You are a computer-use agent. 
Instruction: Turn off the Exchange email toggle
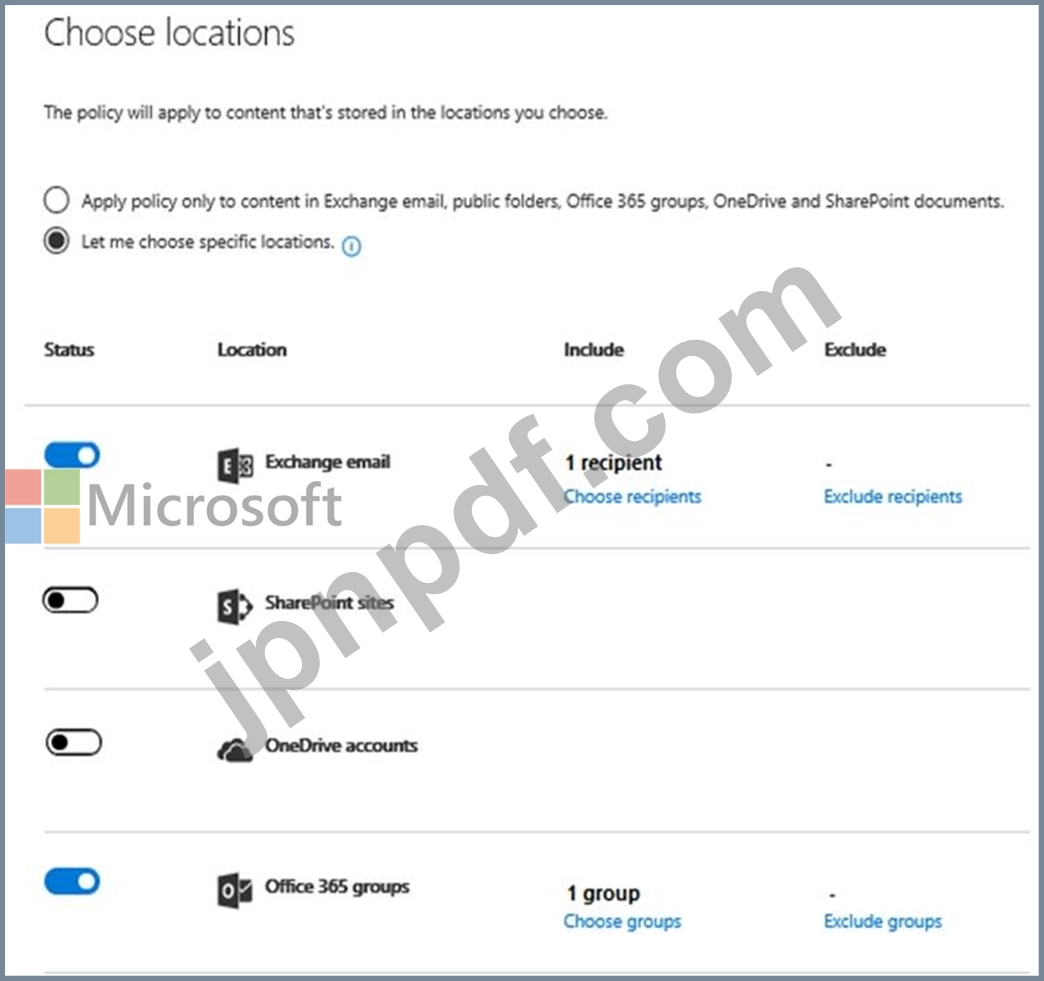(x=72, y=455)
